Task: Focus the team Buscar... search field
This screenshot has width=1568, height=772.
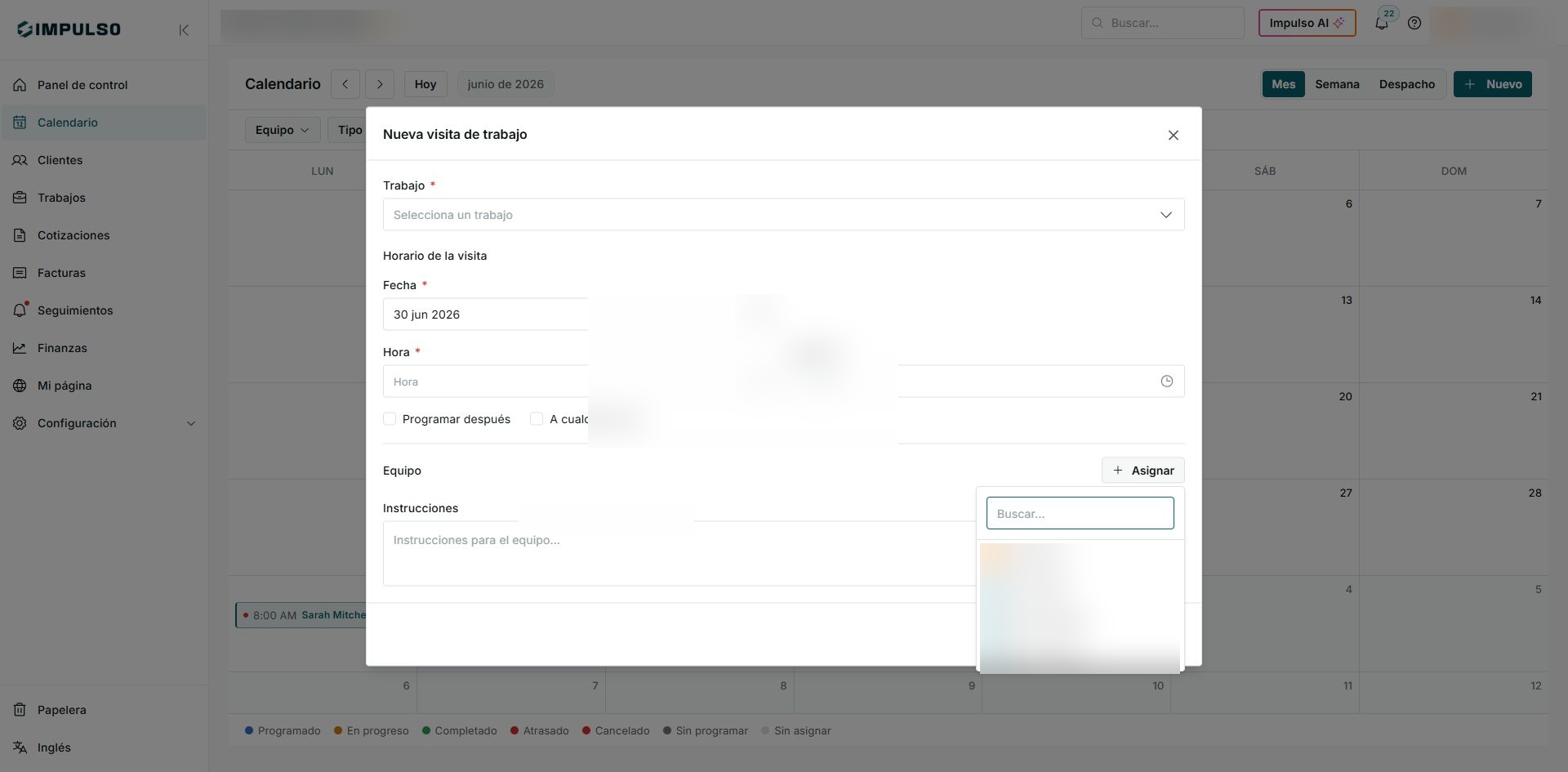Action: tap(1080, 514)
